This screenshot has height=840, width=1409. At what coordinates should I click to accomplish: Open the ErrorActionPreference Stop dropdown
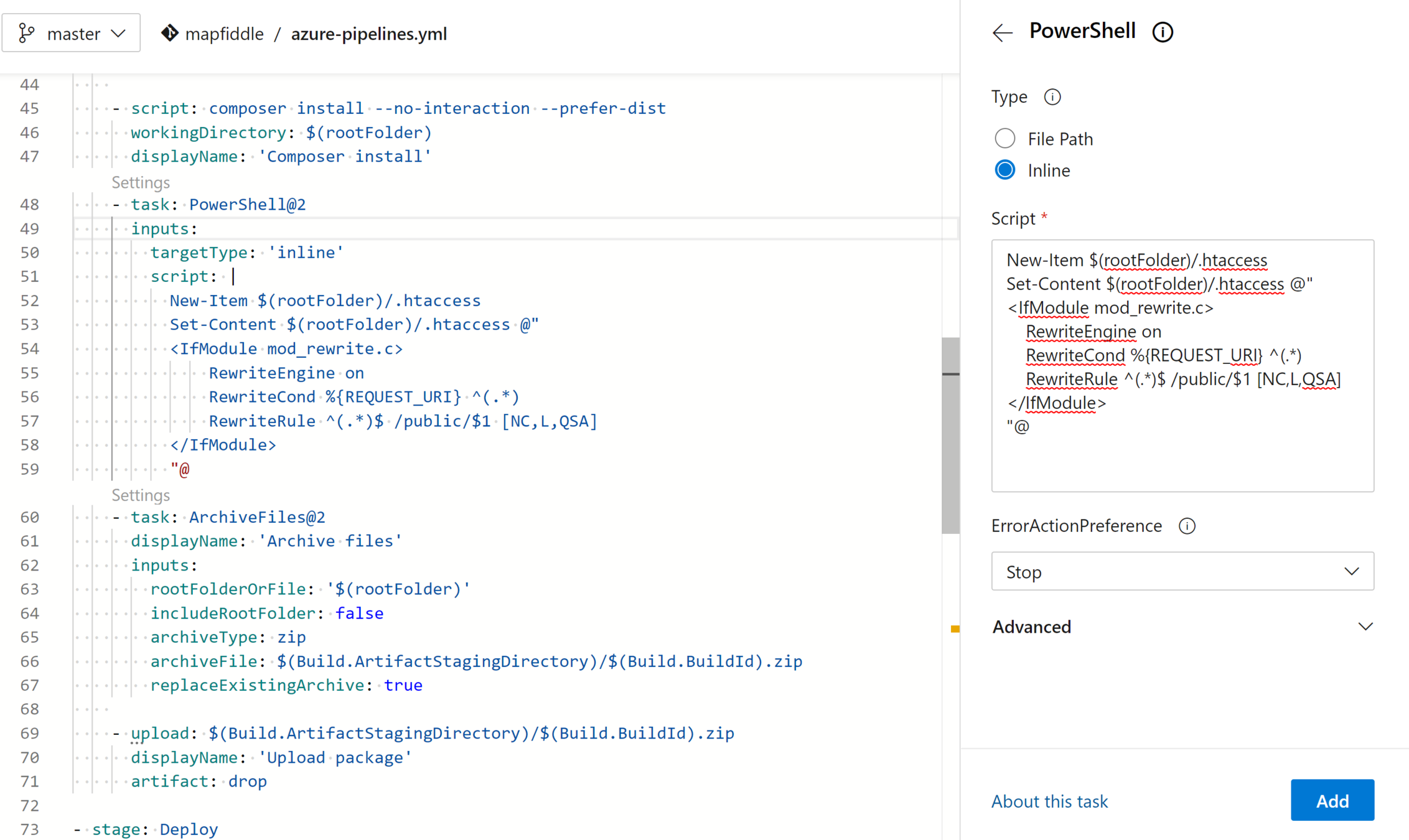(1182, 571)
